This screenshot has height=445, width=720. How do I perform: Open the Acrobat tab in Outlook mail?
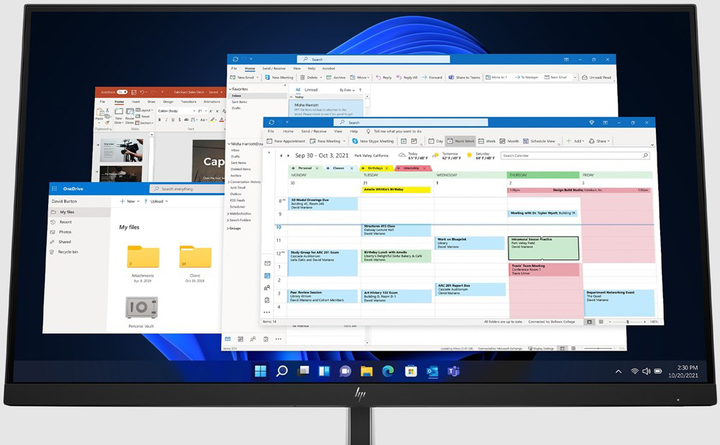click(328, 68)
